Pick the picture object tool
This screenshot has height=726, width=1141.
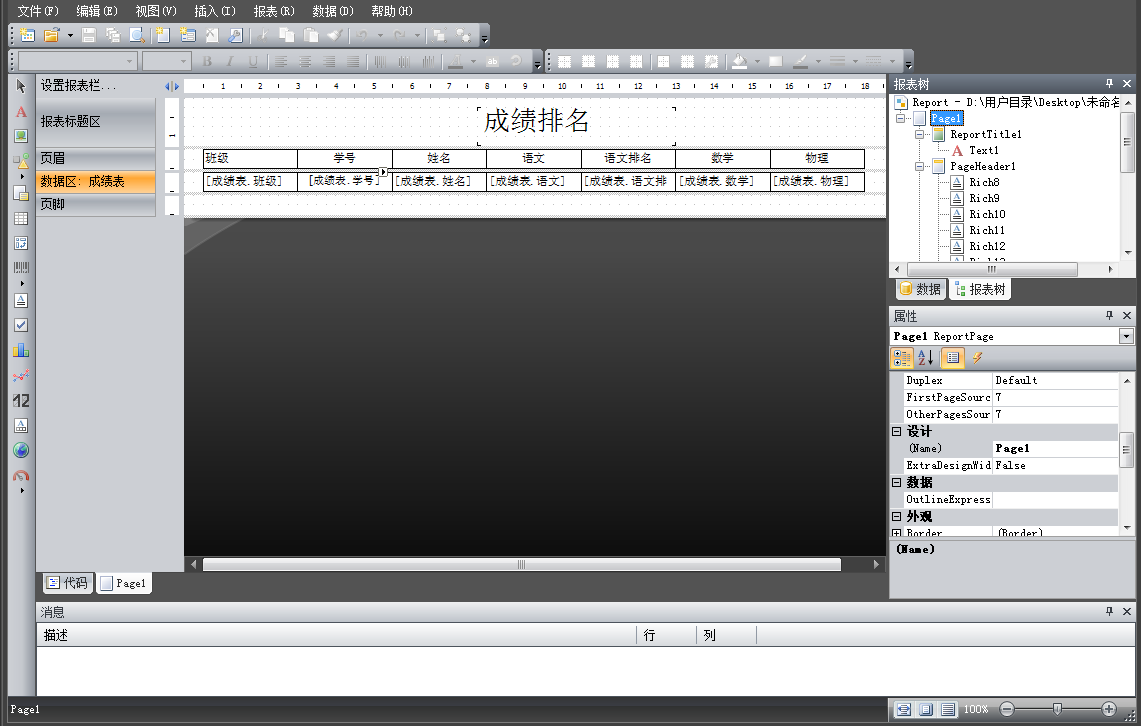(21, 136)
